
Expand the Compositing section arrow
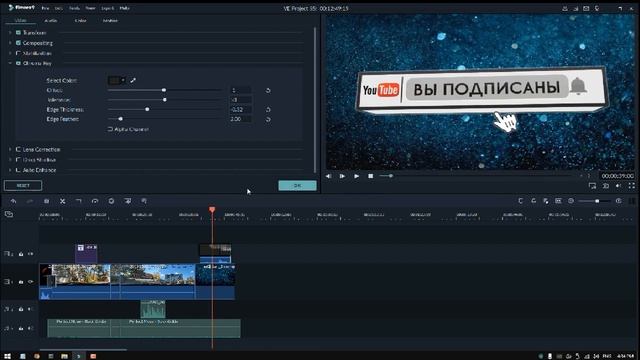pyautogui.click(x=10, y=43)
